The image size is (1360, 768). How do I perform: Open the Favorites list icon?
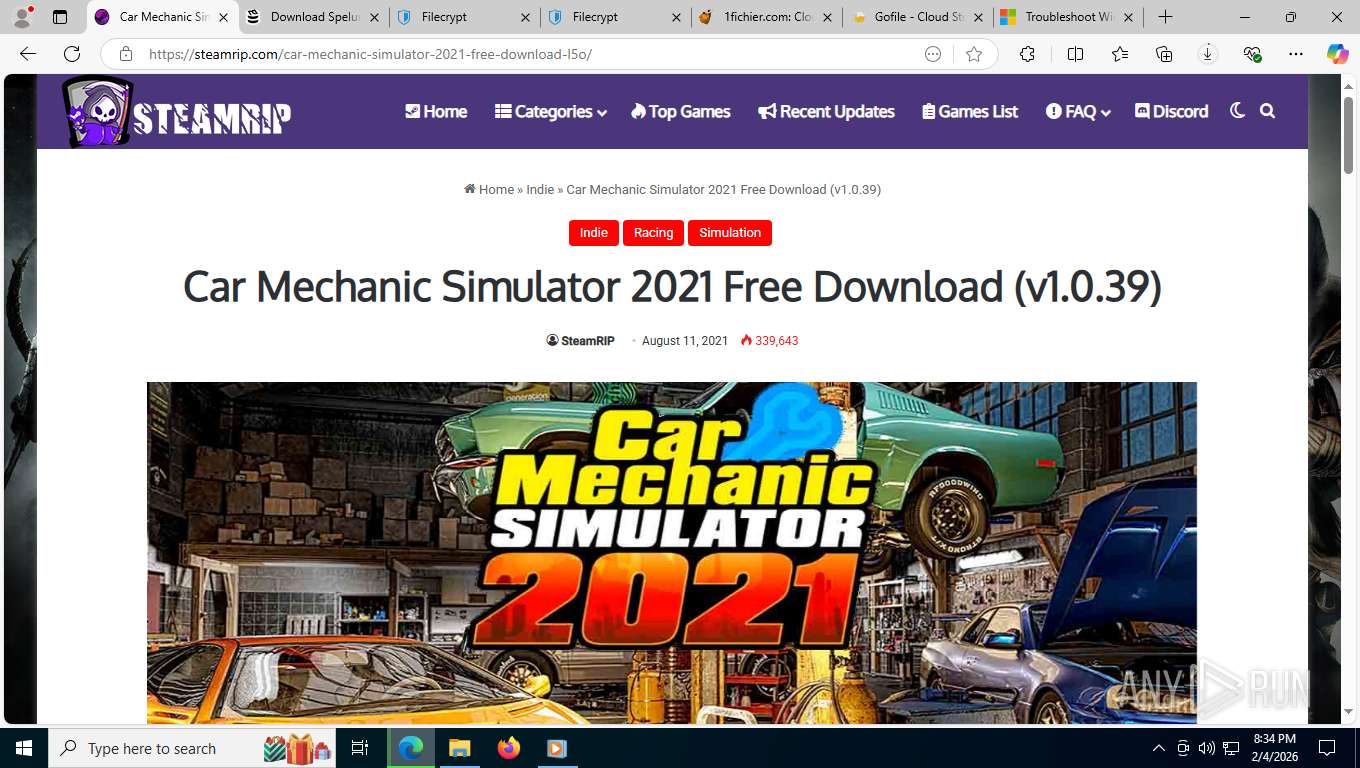[1120, 54]
